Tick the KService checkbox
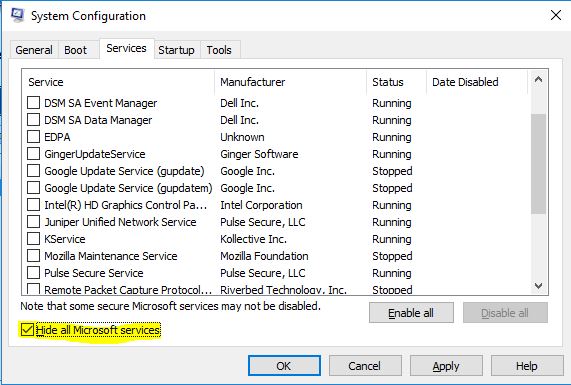This screenshot has width=571, height=385. pyautogui.click(x=34, y=239)
